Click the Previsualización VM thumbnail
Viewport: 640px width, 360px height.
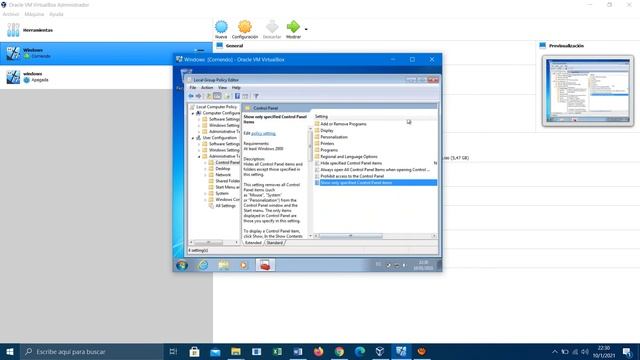588,91
